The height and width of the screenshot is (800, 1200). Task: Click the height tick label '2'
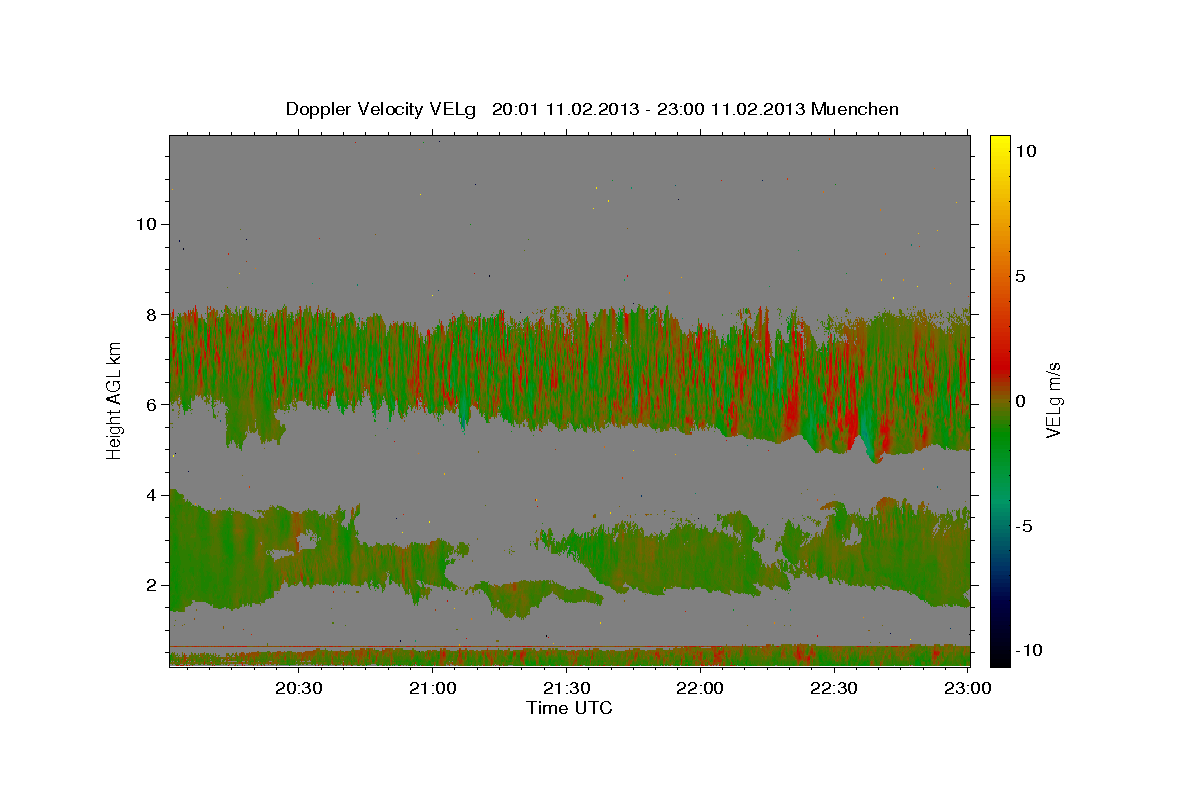152,585
